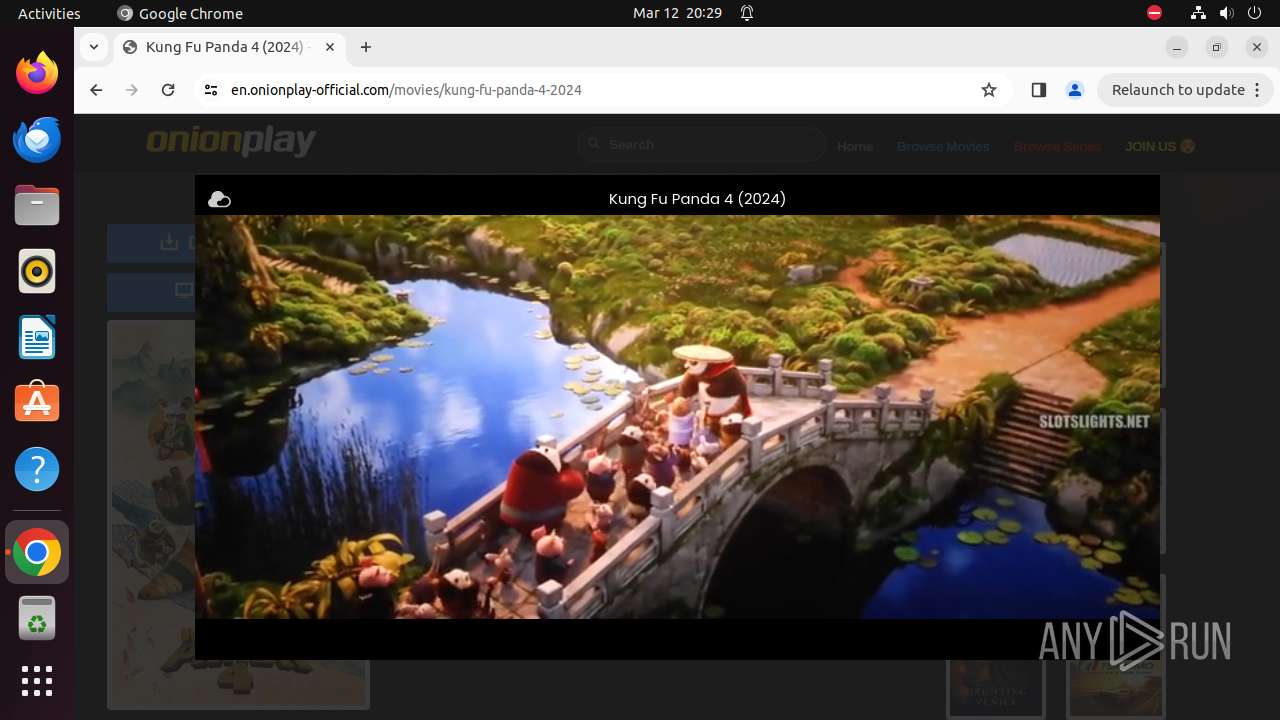Launch LibreOffice Writer from the dock
Image resolution: width=1280 pixels, height=720 pixels.
37,337
